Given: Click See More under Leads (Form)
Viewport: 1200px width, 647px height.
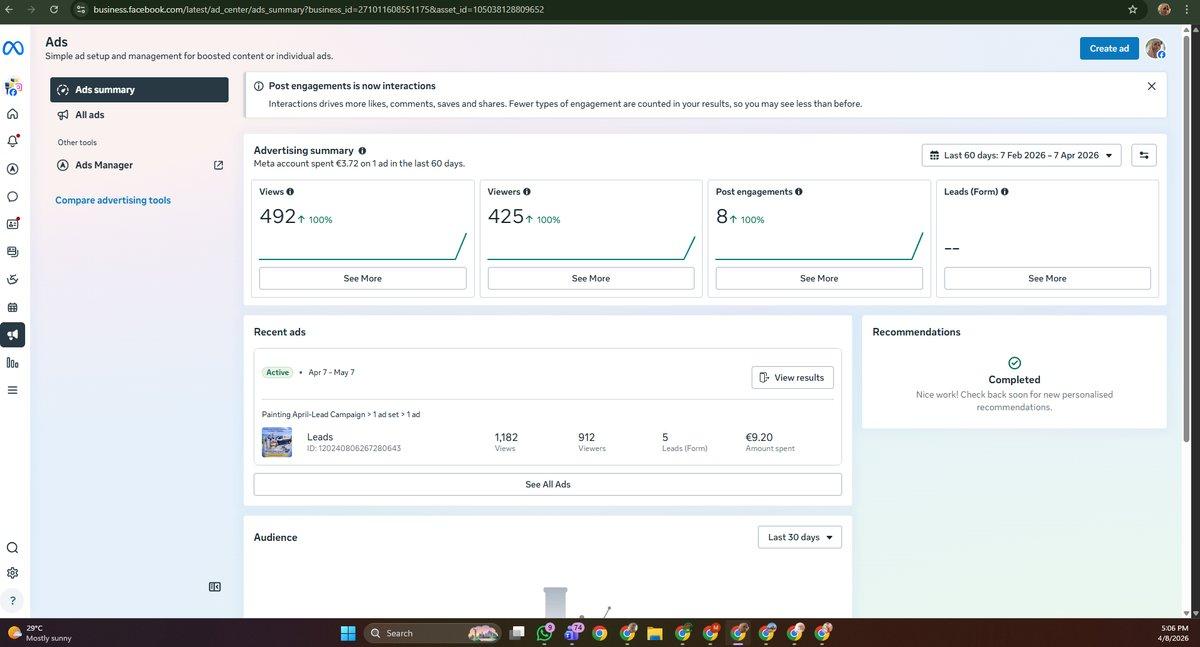Looking at the screenshot, I should [x=1047, y=279].
